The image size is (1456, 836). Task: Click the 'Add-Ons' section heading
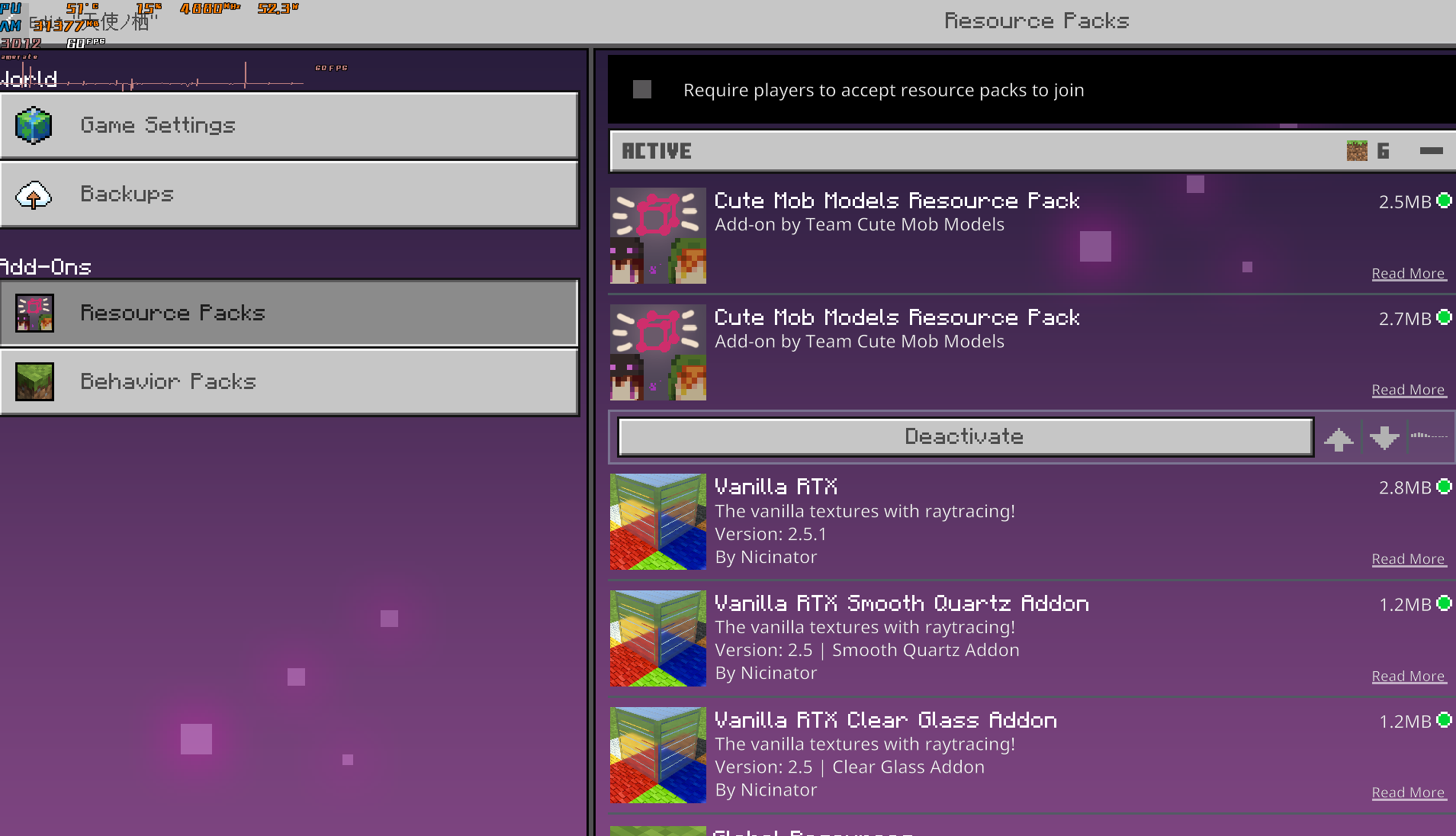coord(46,267)
